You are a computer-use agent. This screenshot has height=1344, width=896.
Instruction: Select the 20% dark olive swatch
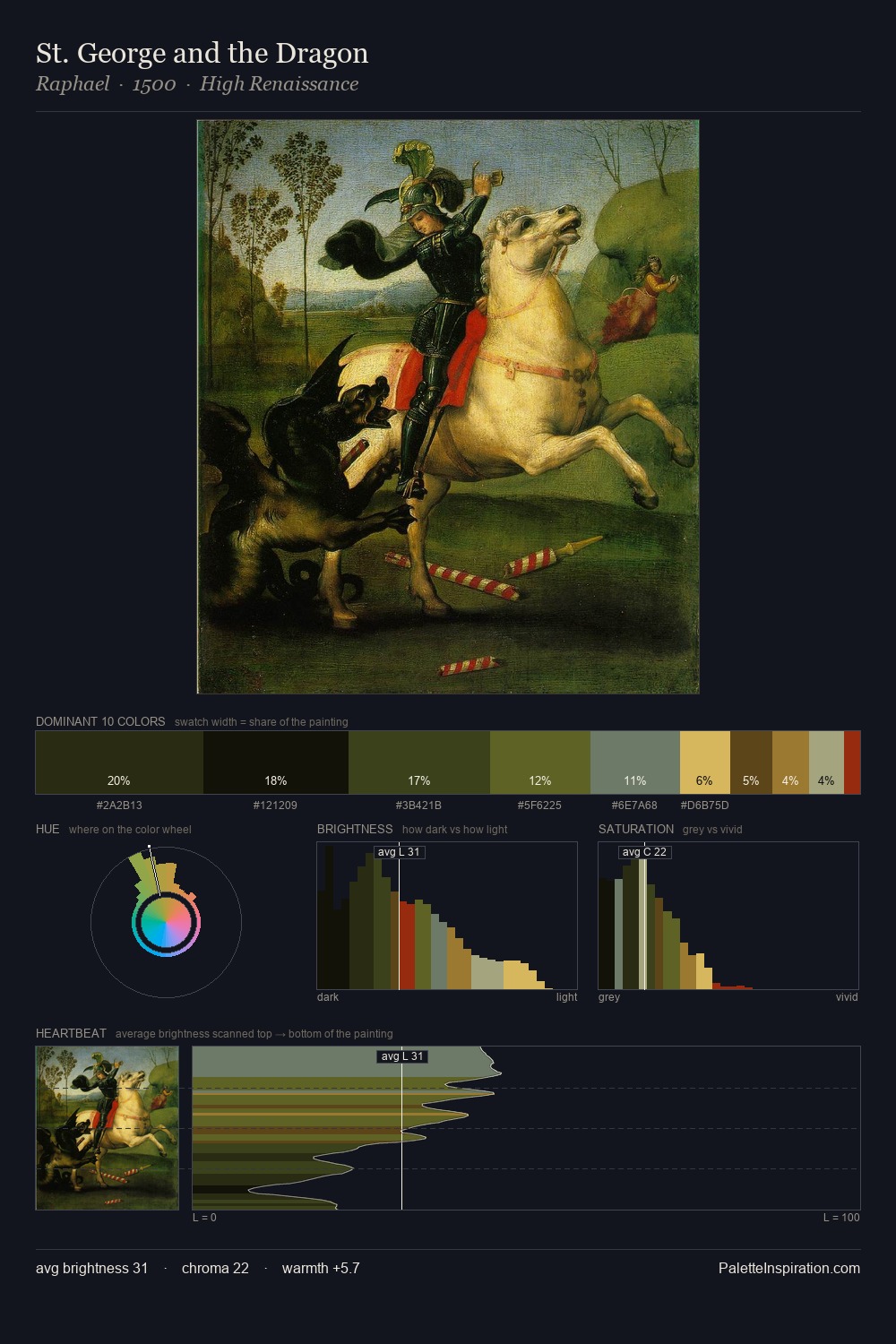pos(119,762)
